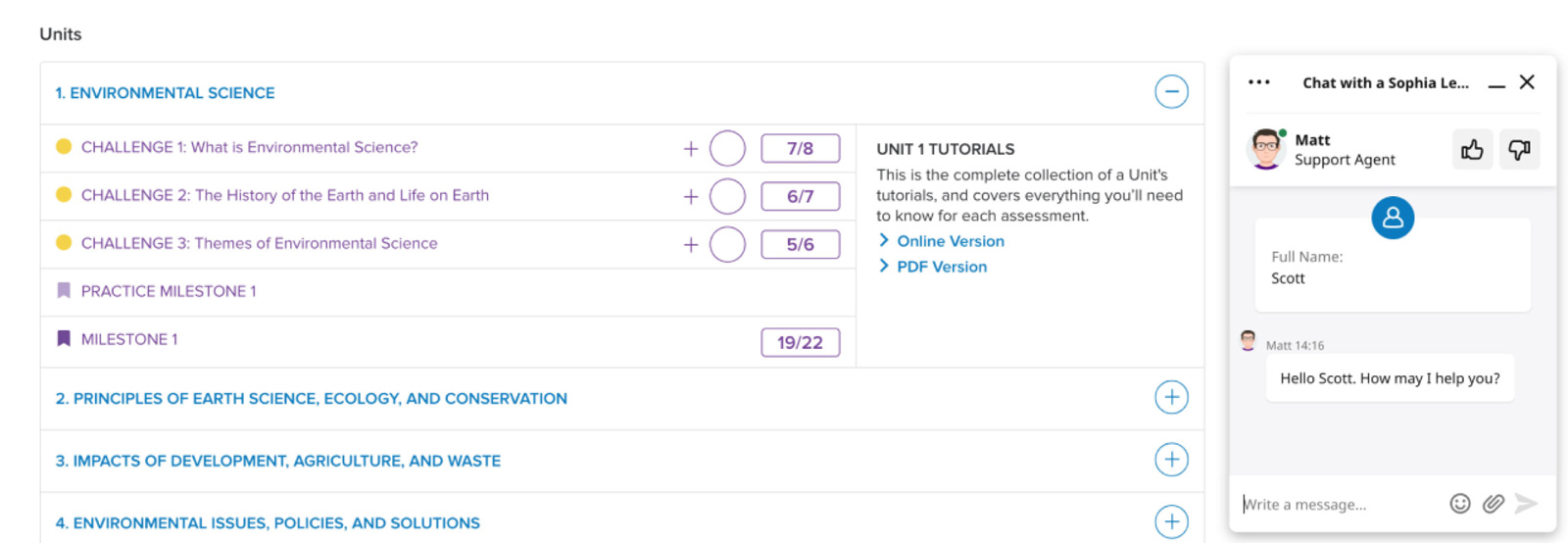Click the paperclip attachment icon

coord(1493,504)
